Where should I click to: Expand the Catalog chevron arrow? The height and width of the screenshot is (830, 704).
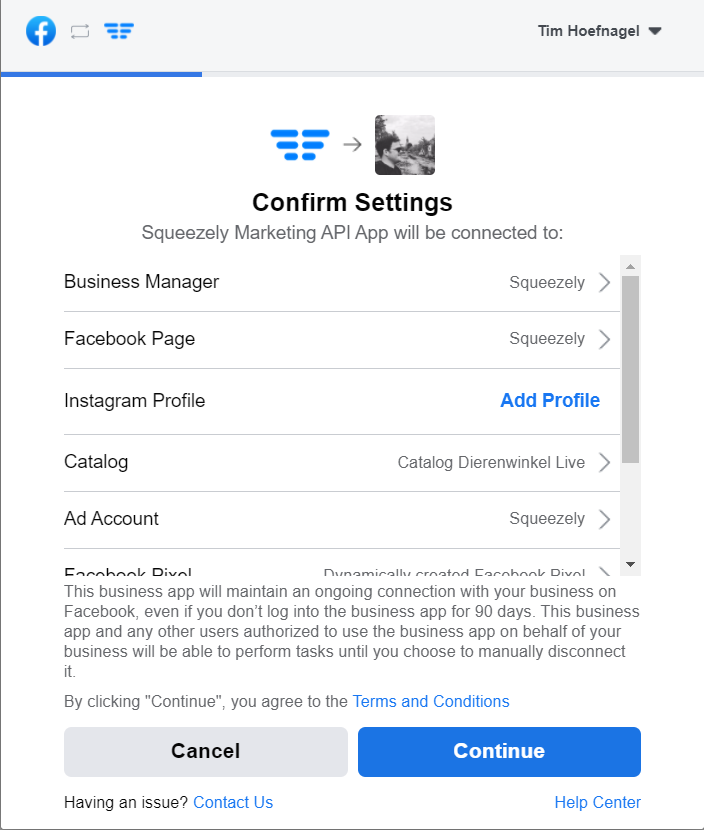pos(604,462)
